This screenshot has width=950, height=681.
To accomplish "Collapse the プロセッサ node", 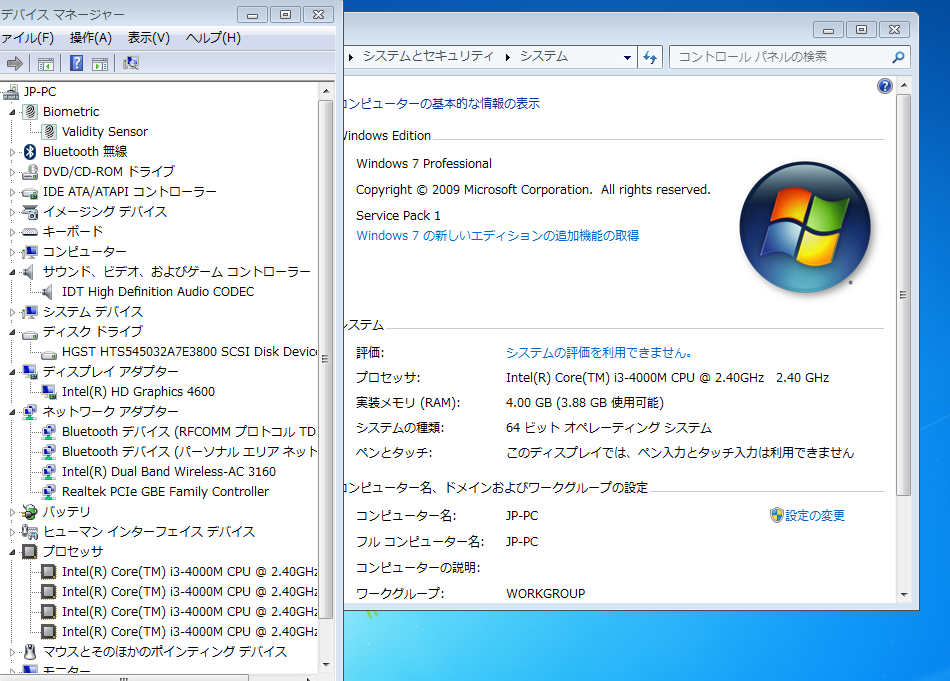I will (x=12, y=552).
